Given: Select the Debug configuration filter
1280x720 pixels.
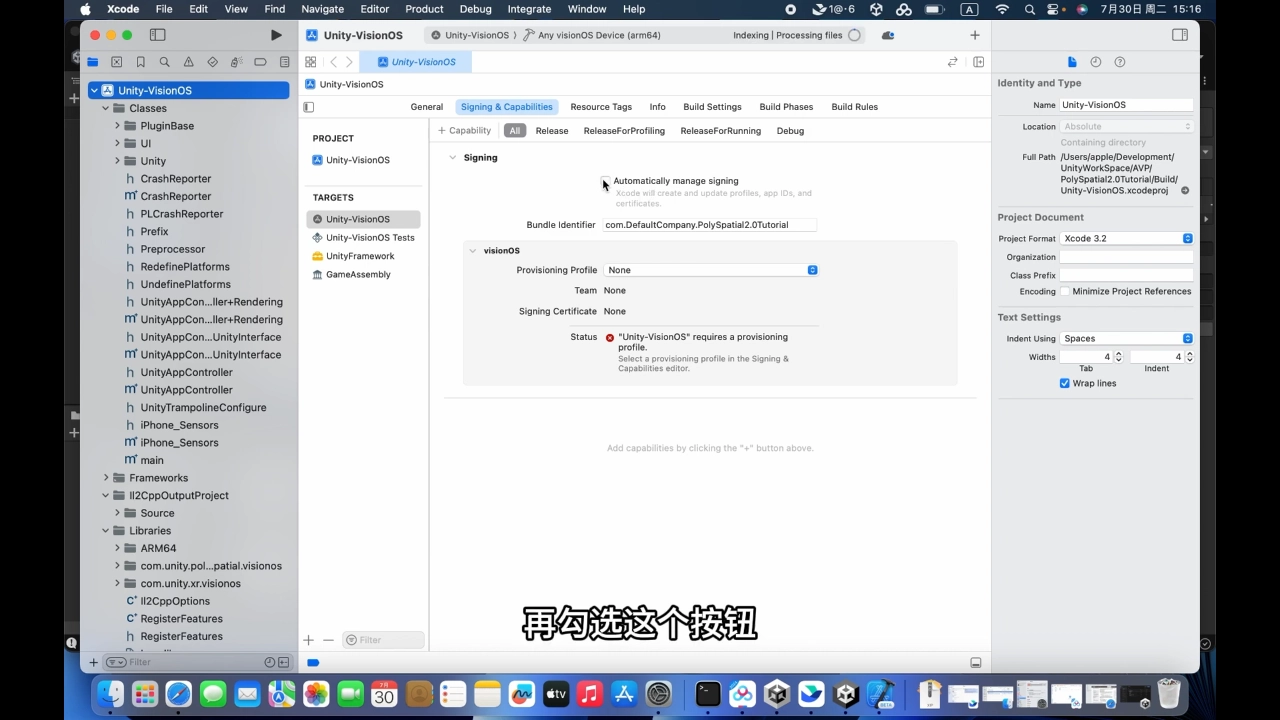Looking at the screenshot, I should click(x=790, y=131).
